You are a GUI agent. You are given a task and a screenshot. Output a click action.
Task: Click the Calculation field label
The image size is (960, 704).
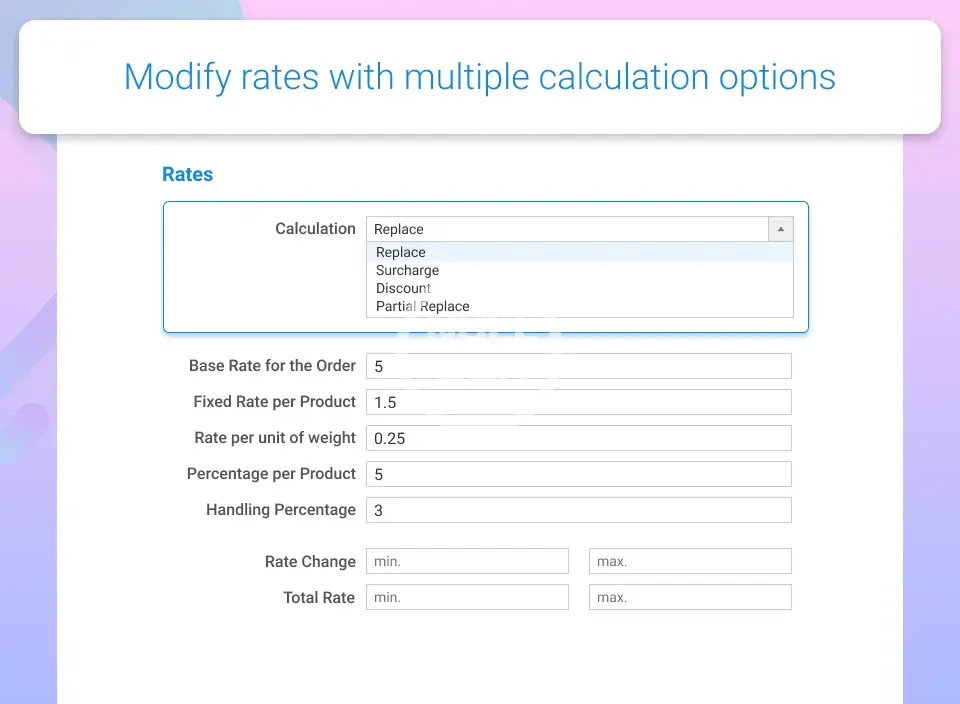315,229
